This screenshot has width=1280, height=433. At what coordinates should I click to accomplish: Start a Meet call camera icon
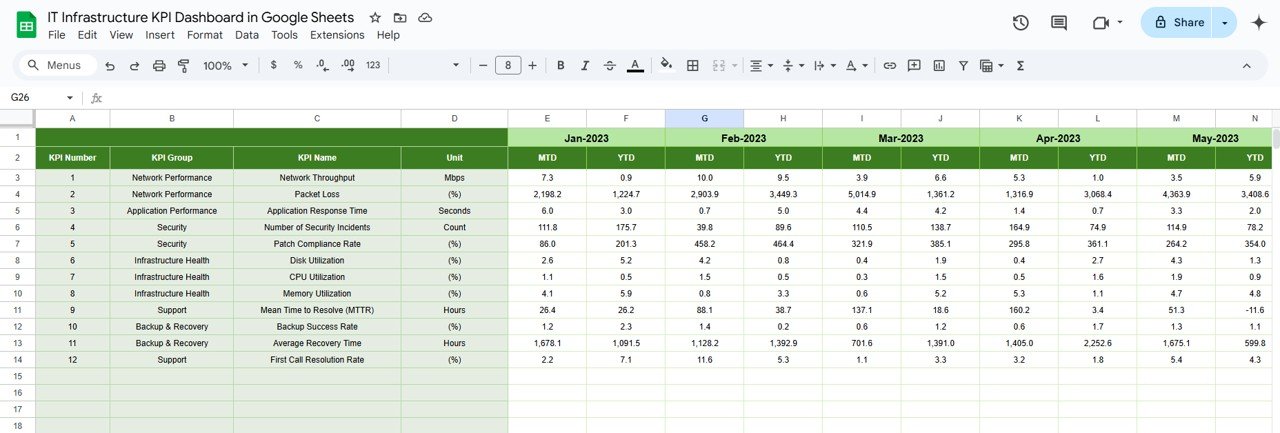pos(1101,22)
